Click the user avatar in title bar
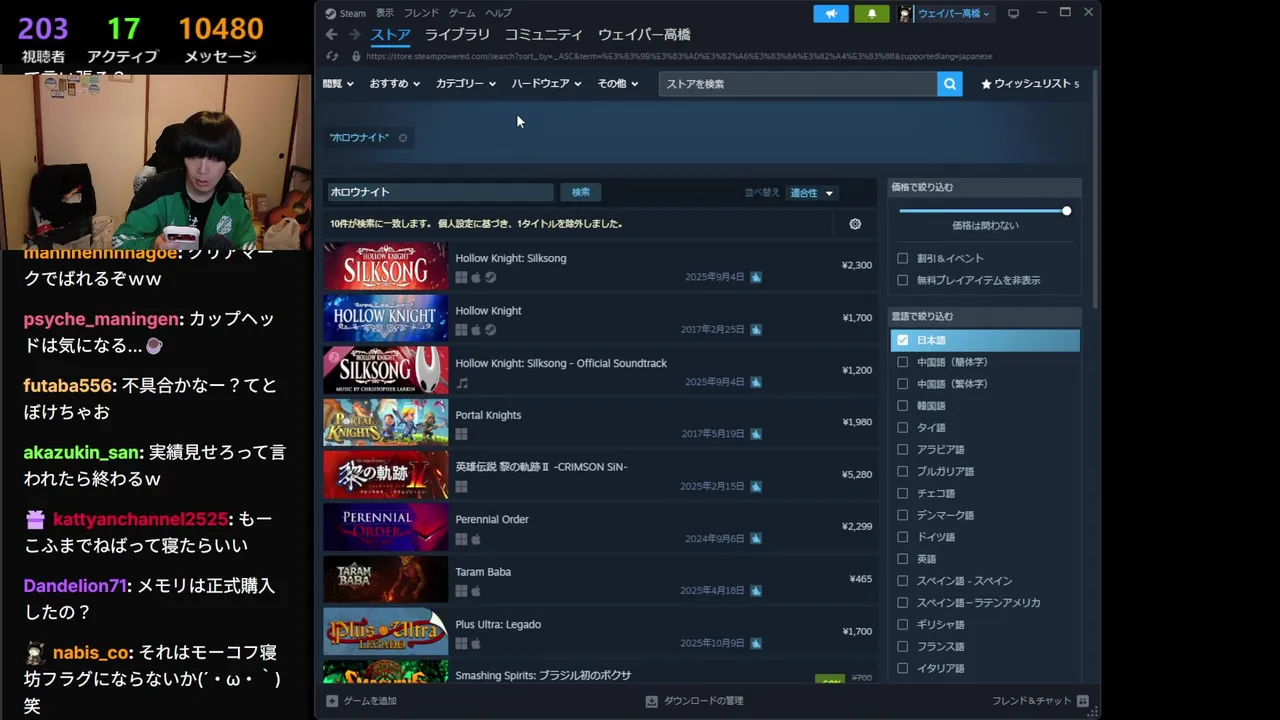The width and height of the screenshot is (1280, 720). pos(905,13)
